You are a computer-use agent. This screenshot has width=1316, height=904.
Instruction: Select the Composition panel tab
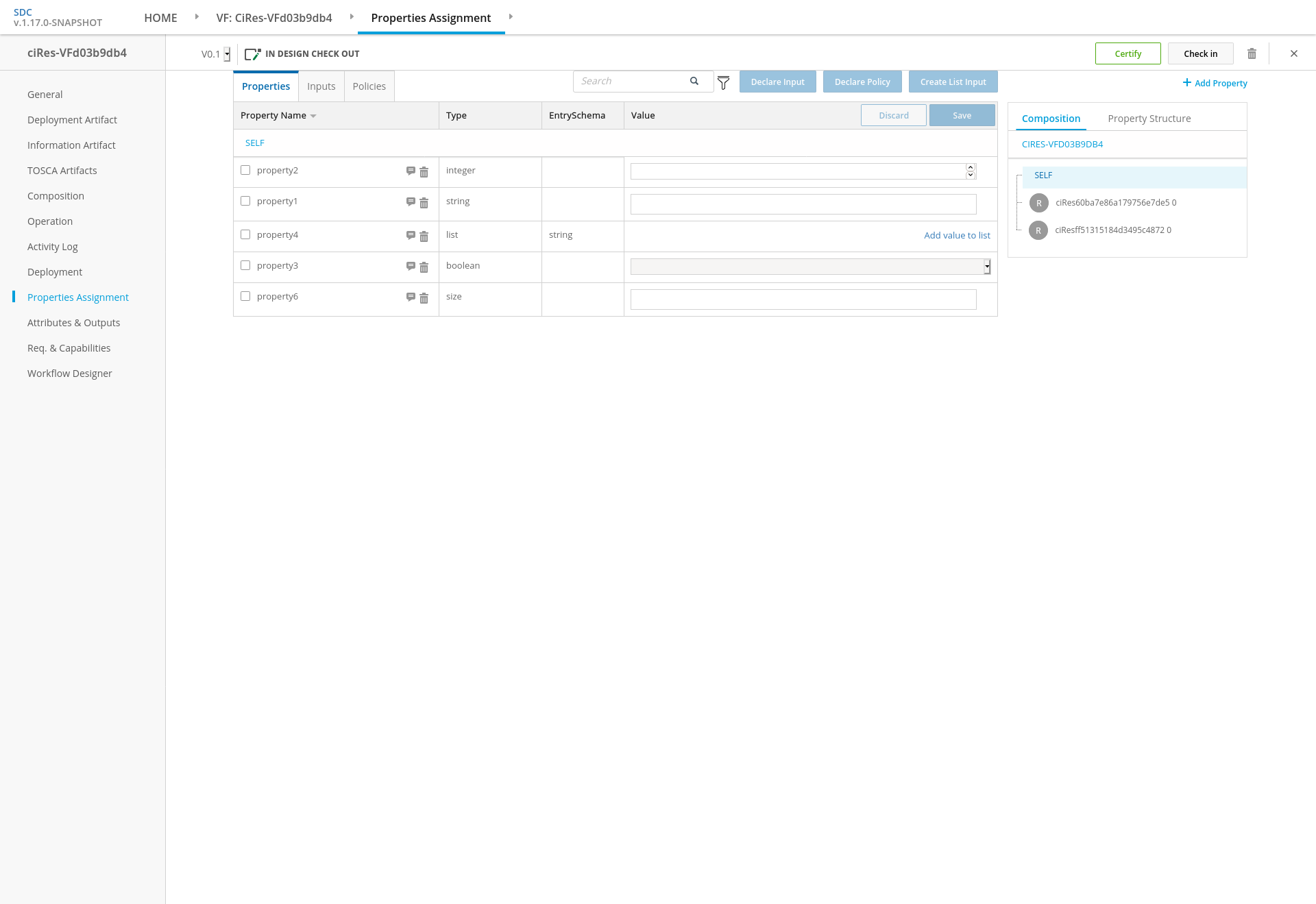1051,119
